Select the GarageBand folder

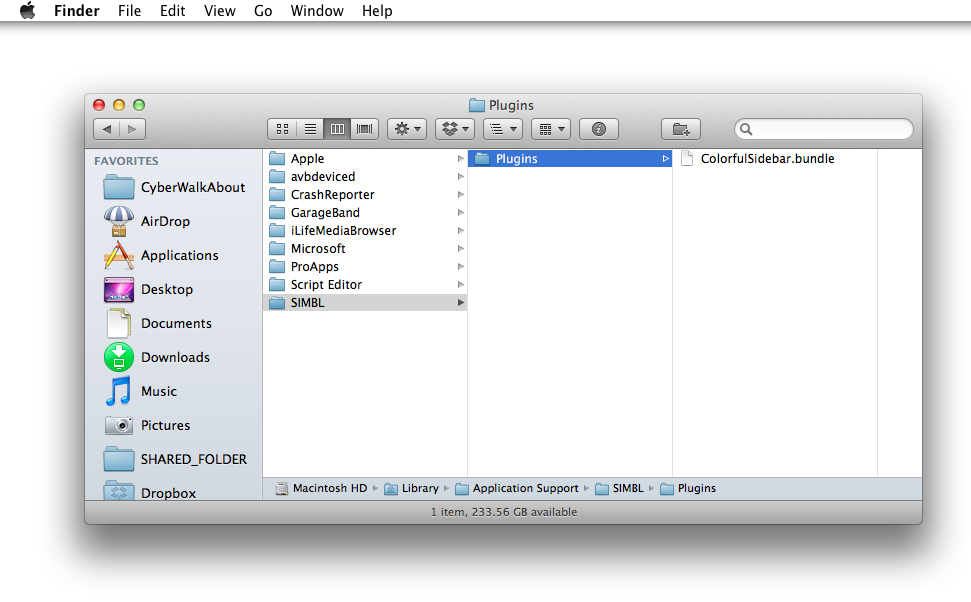point(365,212)
